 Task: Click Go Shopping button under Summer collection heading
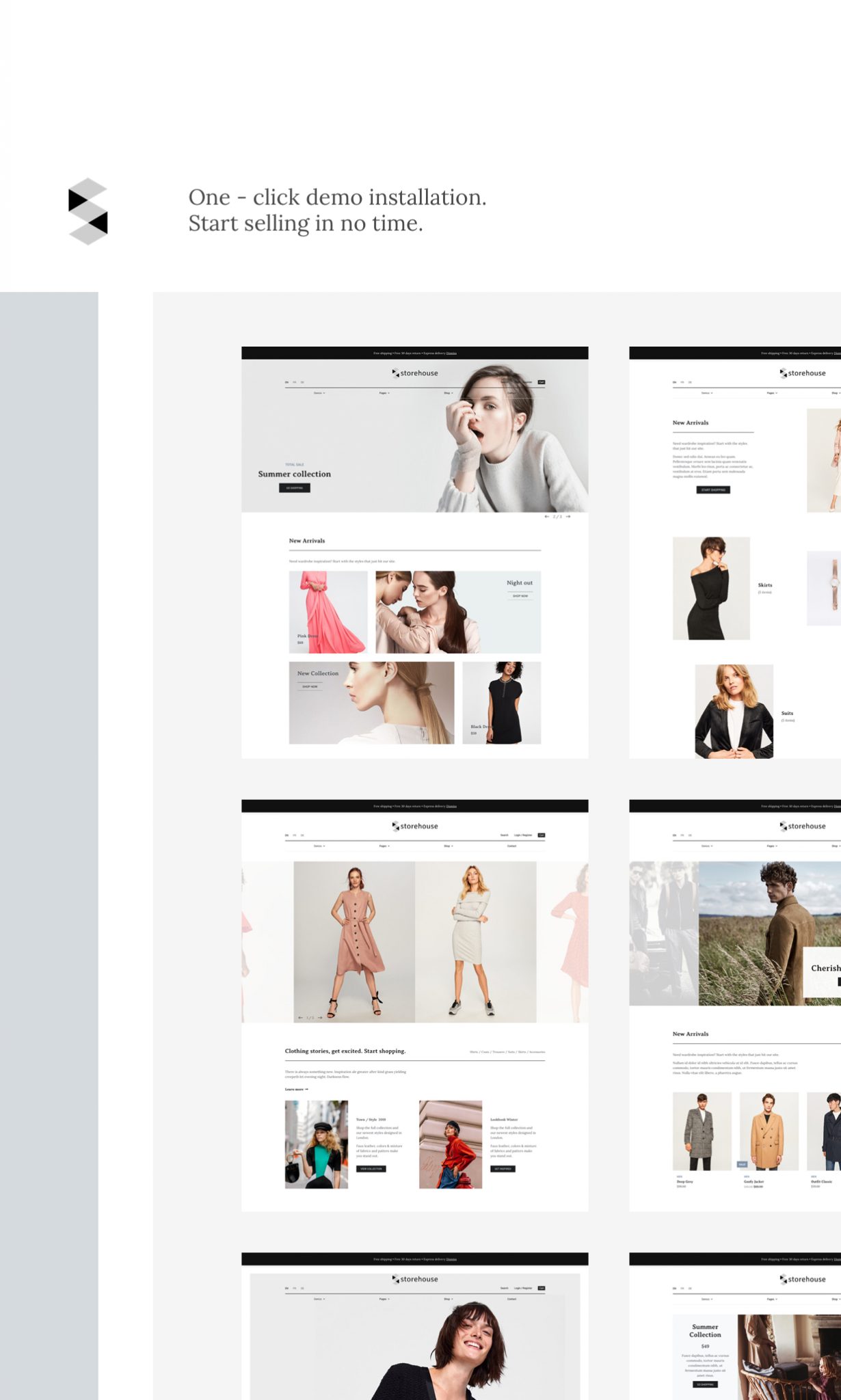click(295, 488)
